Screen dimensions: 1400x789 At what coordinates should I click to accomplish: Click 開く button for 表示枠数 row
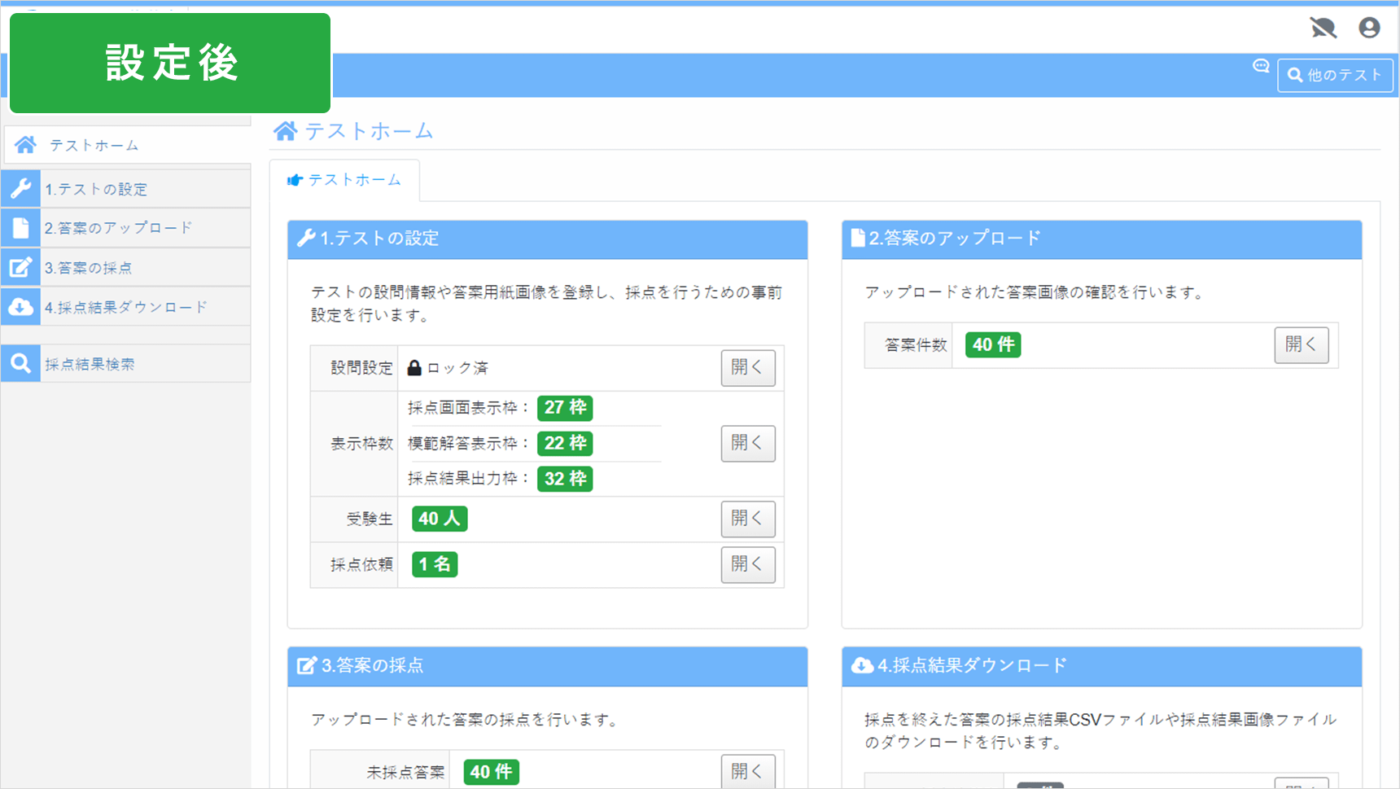[748, 443]
